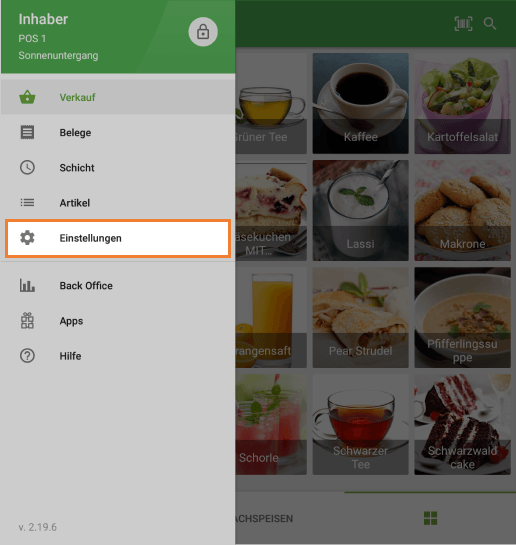This screenshot has height=545, width=516.
Task: Select the Kartoffelsalat item tile
Action: point(462,103)
